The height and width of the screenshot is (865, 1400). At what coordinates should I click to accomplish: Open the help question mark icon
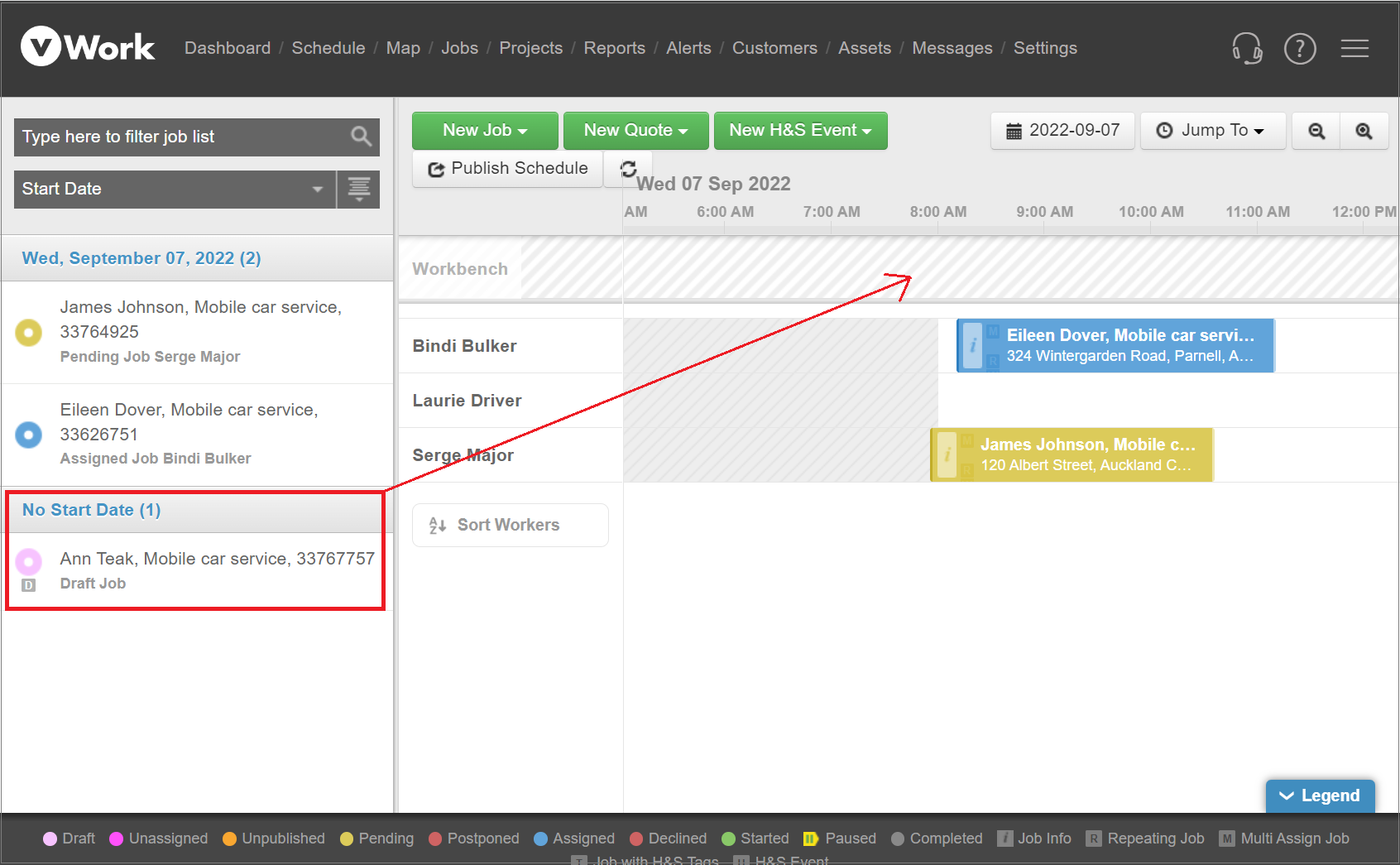pyautogui.click(x=1299, y=49)
